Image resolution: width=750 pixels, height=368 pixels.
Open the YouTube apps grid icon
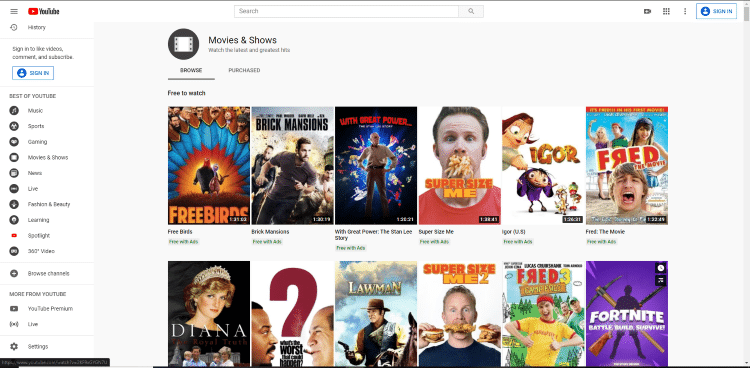pos(666,11)
